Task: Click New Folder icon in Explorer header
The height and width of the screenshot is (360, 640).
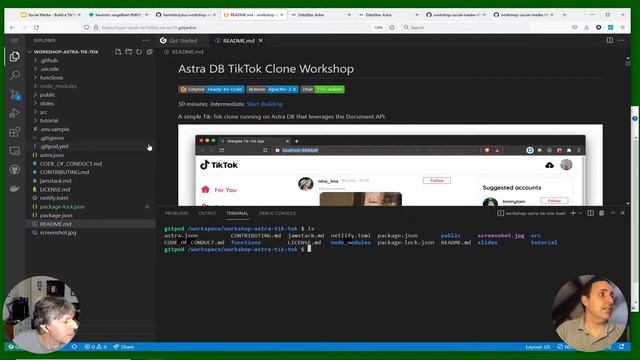Action: (x=129, y=52)
